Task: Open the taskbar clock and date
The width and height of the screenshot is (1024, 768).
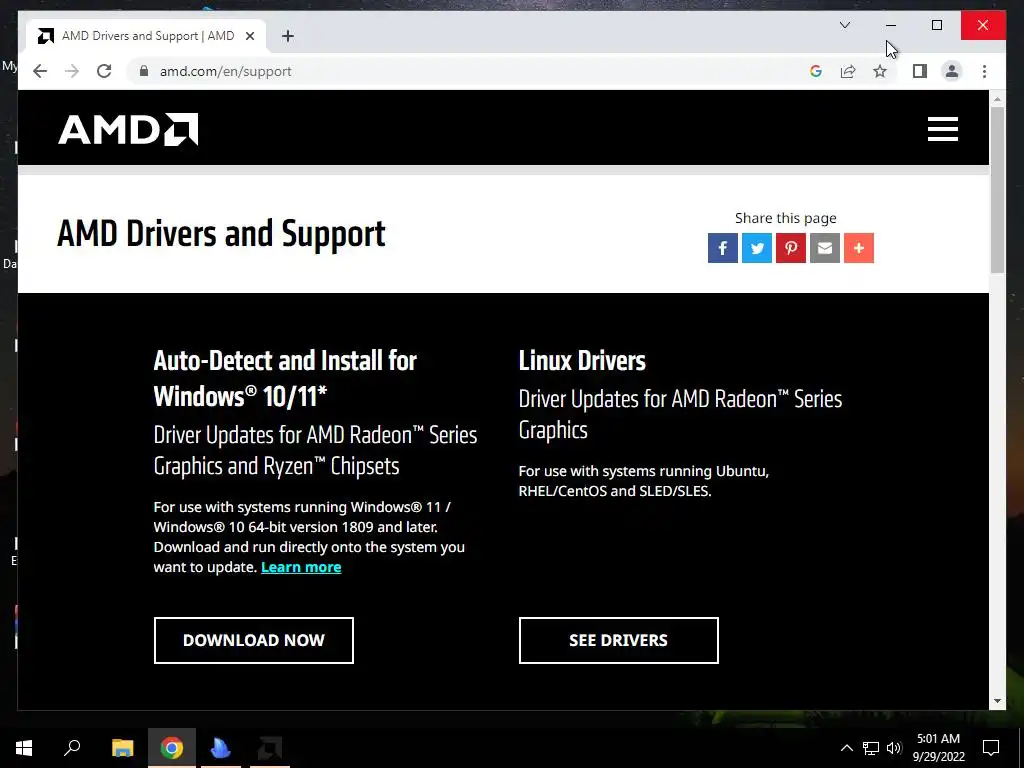Action: pyautogui.click(x=938, y=748)
